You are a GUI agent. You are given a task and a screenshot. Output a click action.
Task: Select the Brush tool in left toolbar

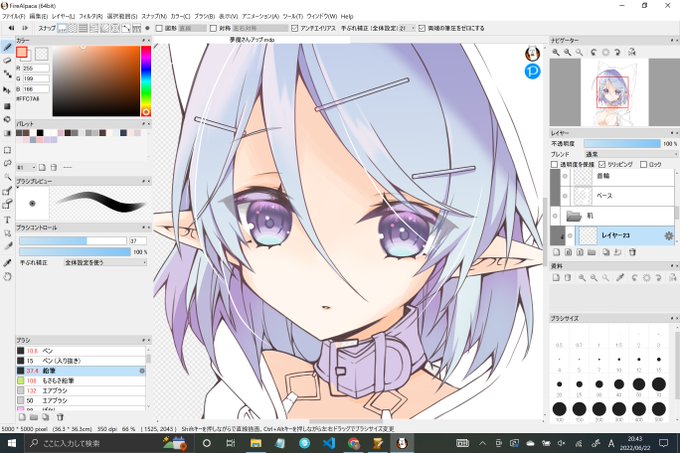tap(7, 46)
